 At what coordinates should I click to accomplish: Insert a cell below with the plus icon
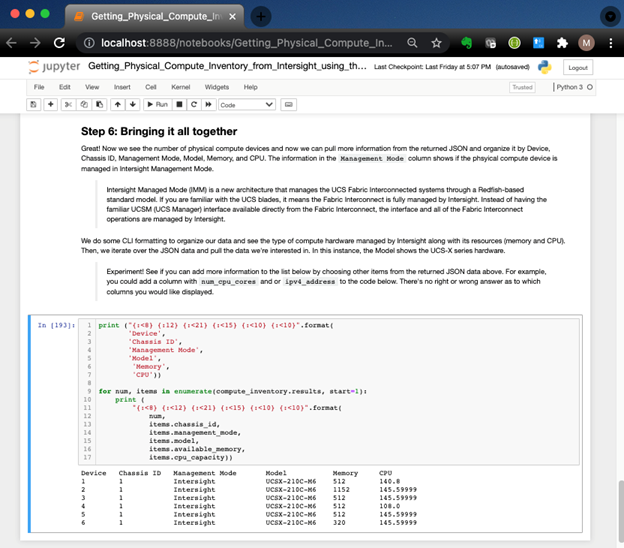50,104
